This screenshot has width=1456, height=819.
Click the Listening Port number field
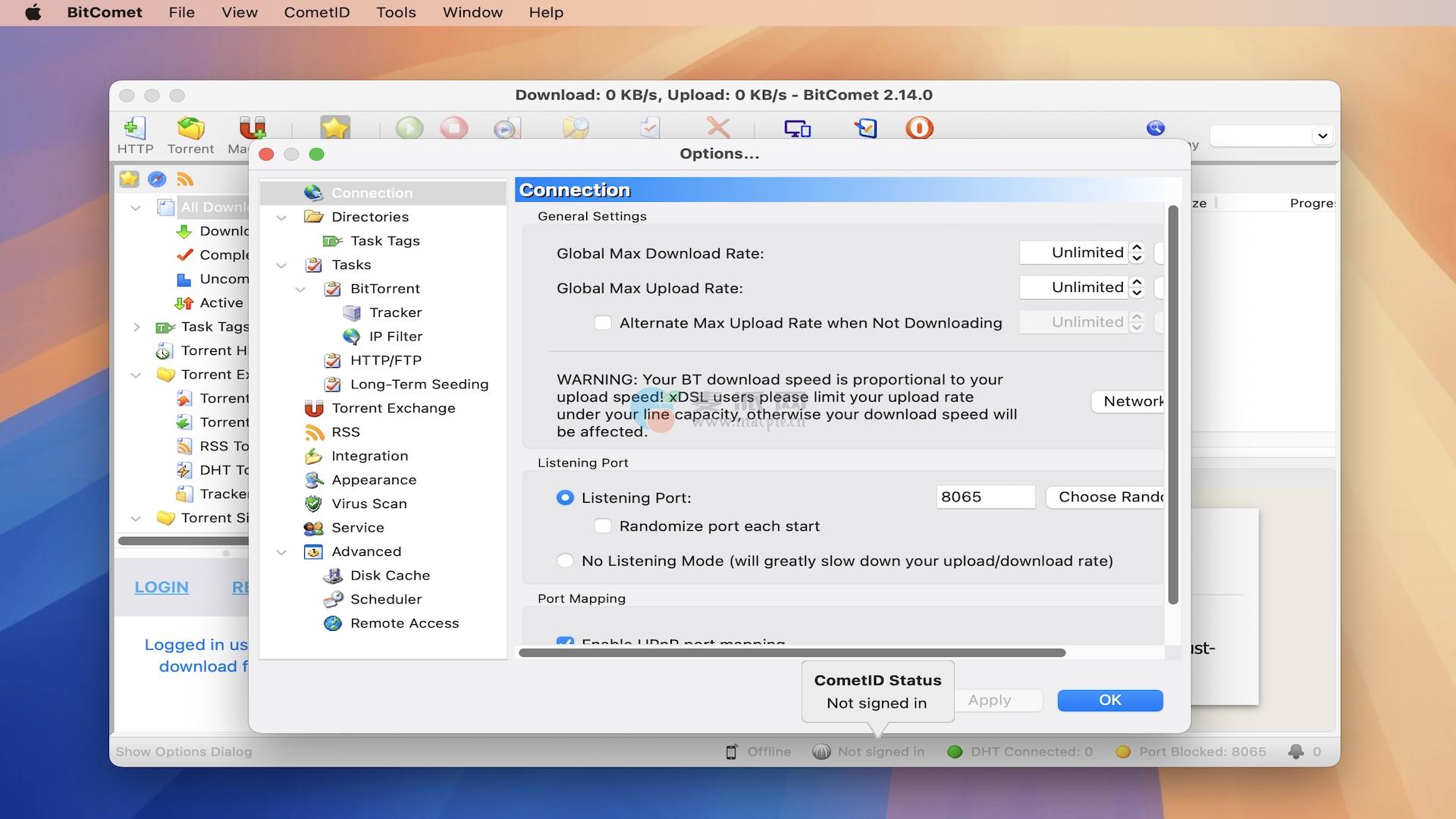pyautogui.click(x=985, y=497)
